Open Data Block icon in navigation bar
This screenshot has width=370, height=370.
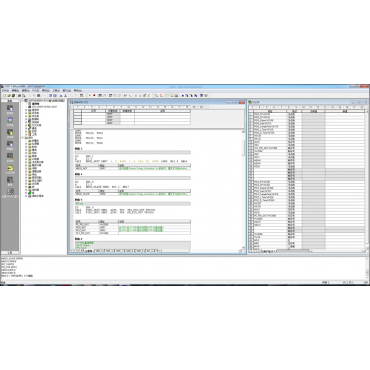pos(10,144)
